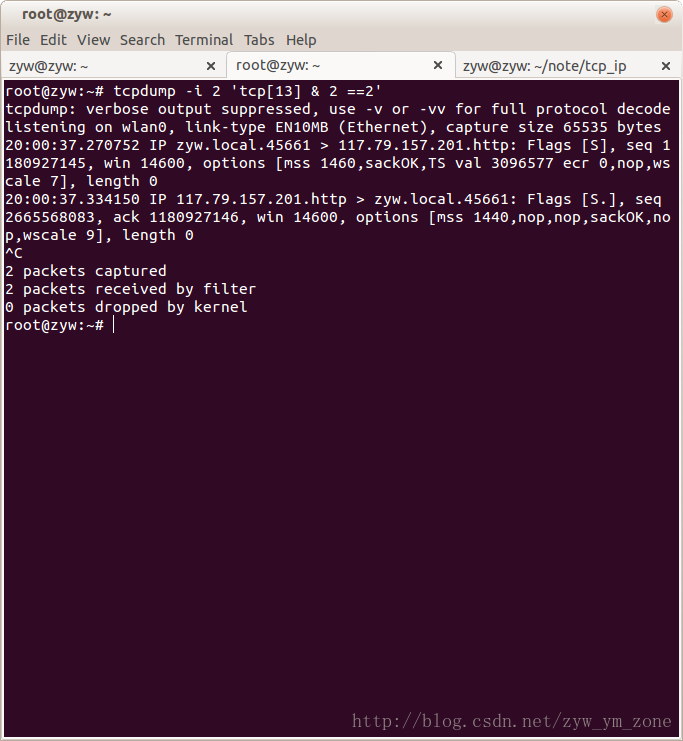The height and width of the screenshot is (741, 683).
Task: Open the File menu
Action: click(x=18, y=40)
